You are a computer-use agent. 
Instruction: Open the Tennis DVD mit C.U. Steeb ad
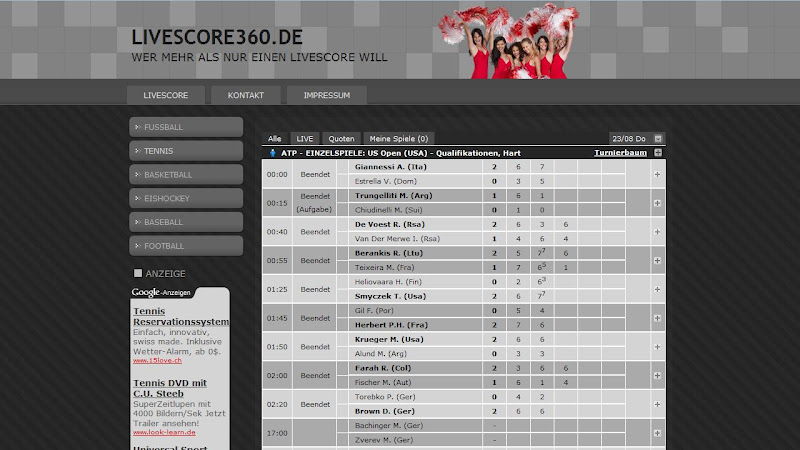pos(170,388)
